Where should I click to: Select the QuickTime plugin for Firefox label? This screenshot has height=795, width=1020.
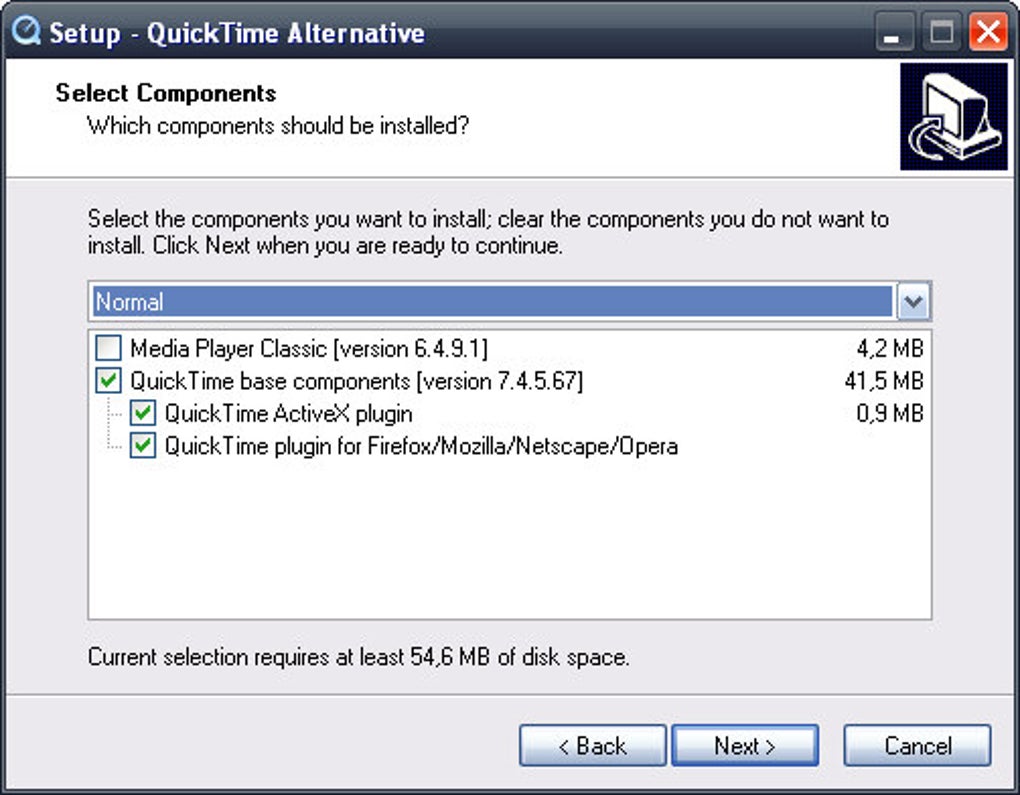[421, 446]
